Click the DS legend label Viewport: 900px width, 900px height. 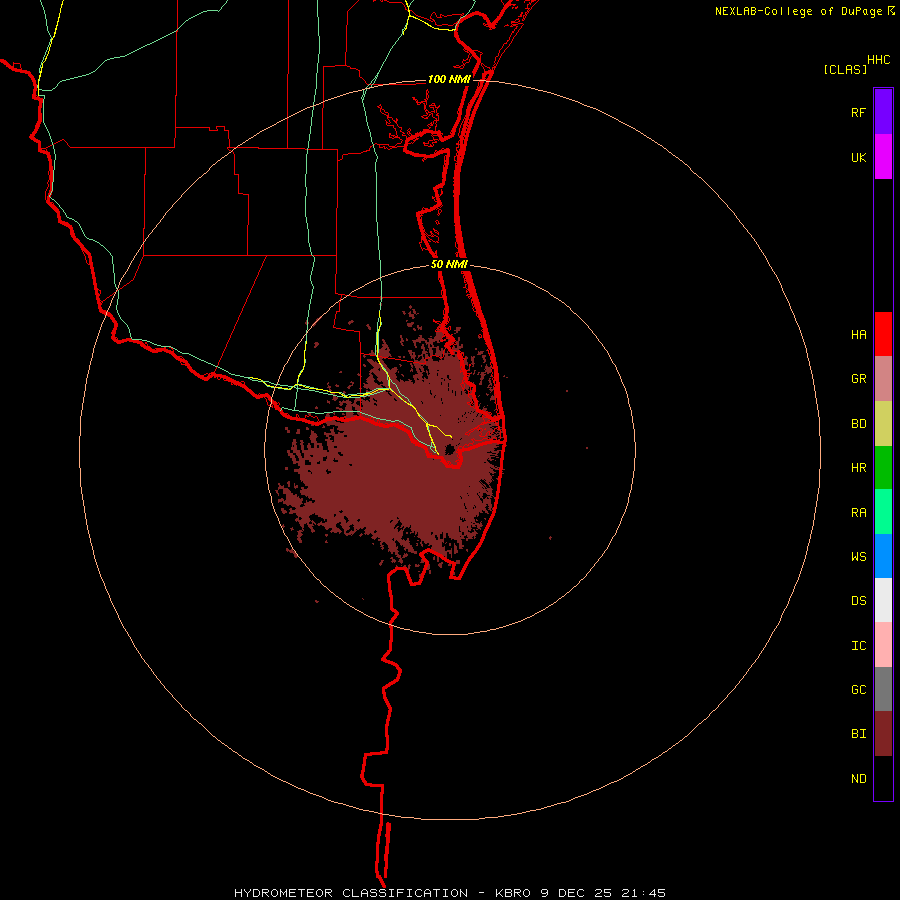click(858, 601)
